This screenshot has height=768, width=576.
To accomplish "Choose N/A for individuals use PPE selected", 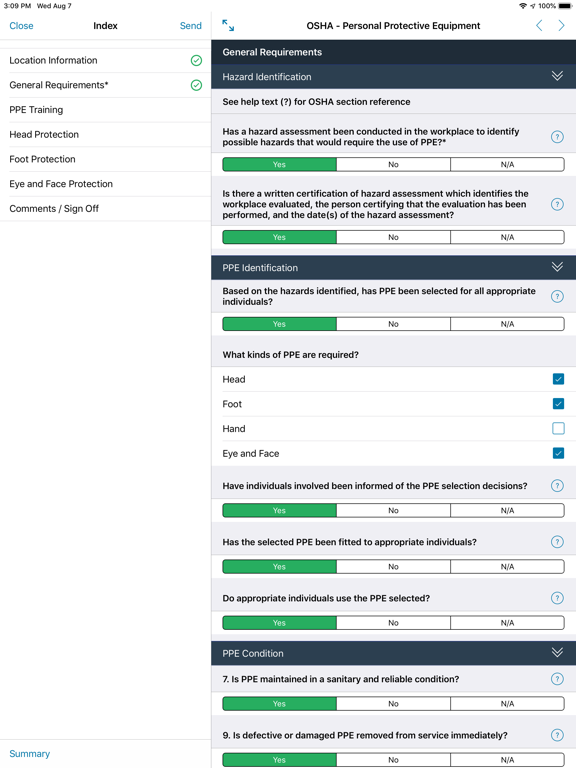I will [507, 623].
